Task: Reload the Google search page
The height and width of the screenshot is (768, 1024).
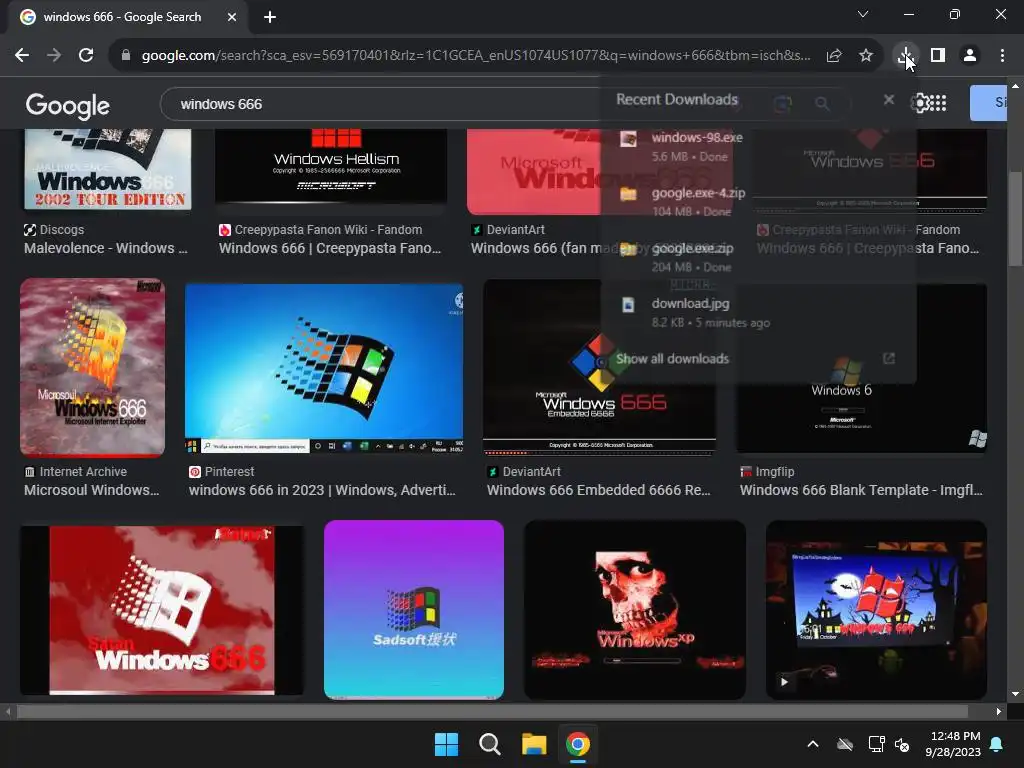Action: point(86,56)
